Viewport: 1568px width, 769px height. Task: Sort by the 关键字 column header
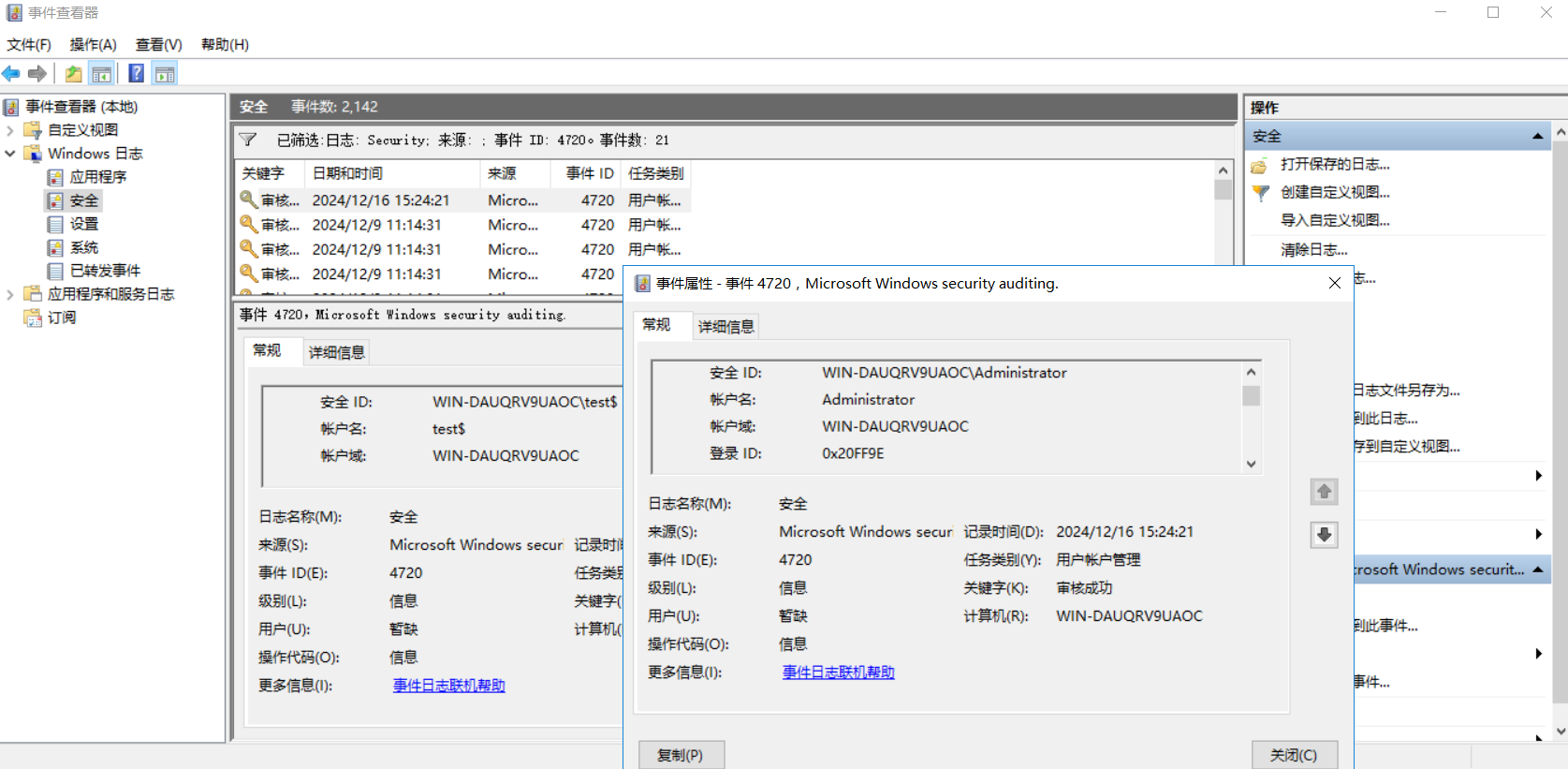coord(270,173)
